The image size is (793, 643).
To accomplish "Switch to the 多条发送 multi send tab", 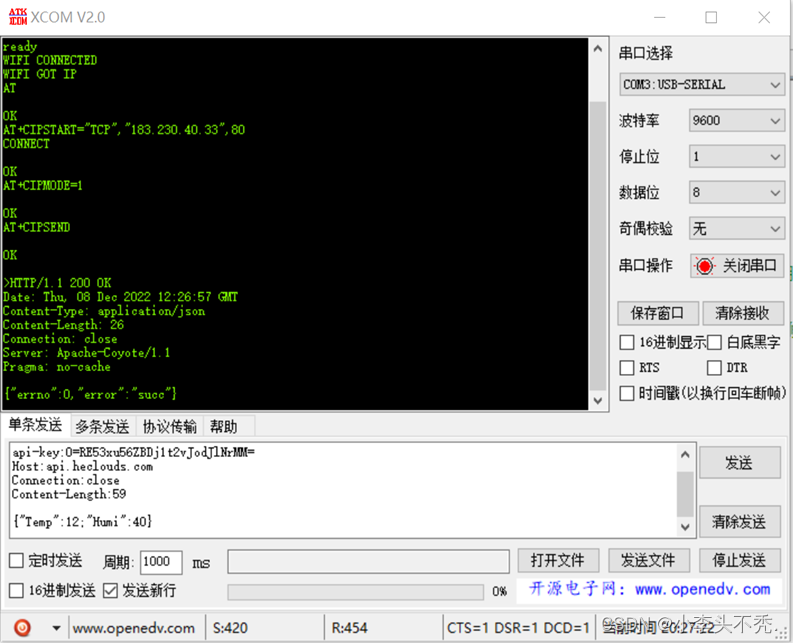I will point(103,426).
